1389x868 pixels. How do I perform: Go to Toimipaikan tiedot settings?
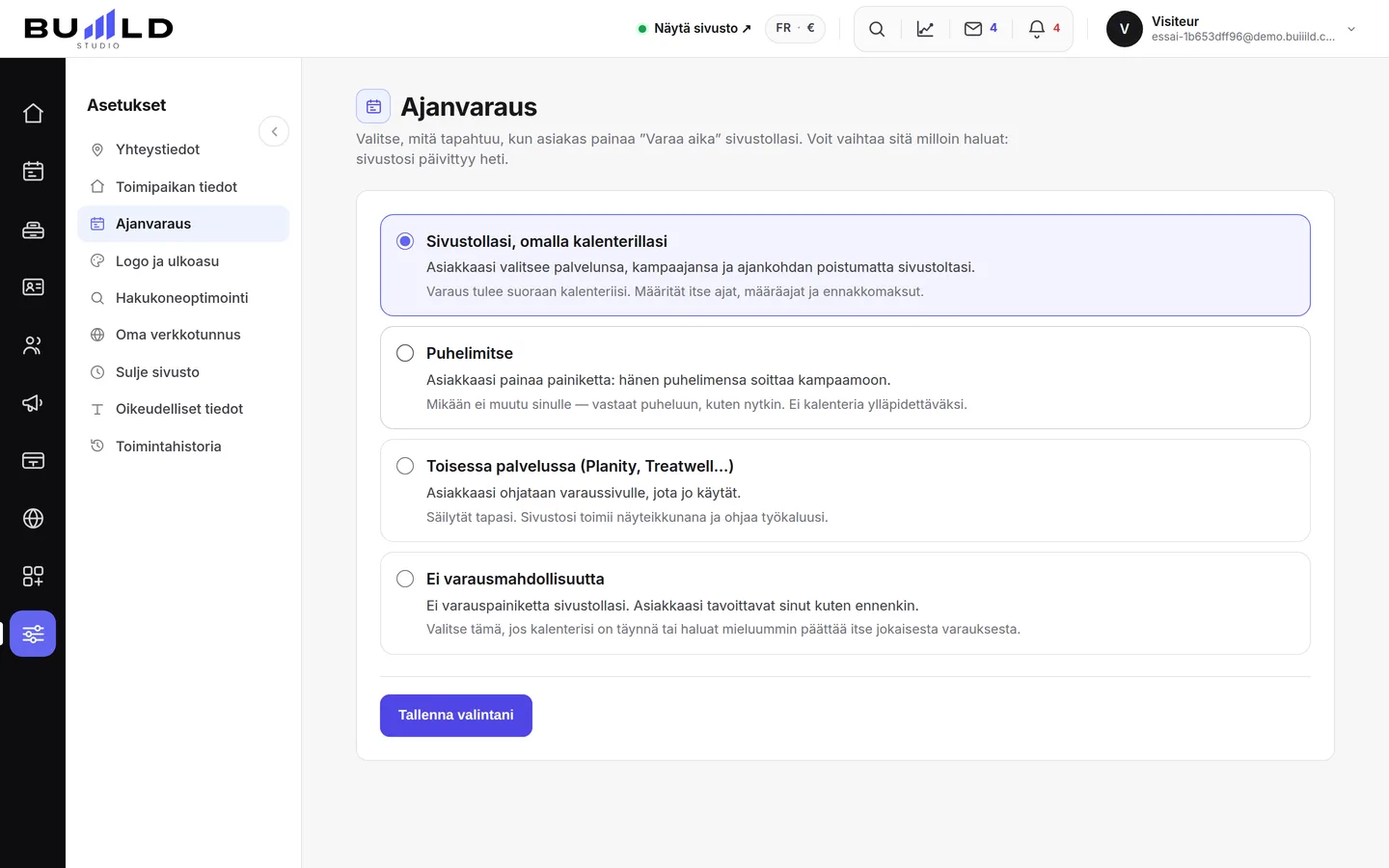(183, 187)
